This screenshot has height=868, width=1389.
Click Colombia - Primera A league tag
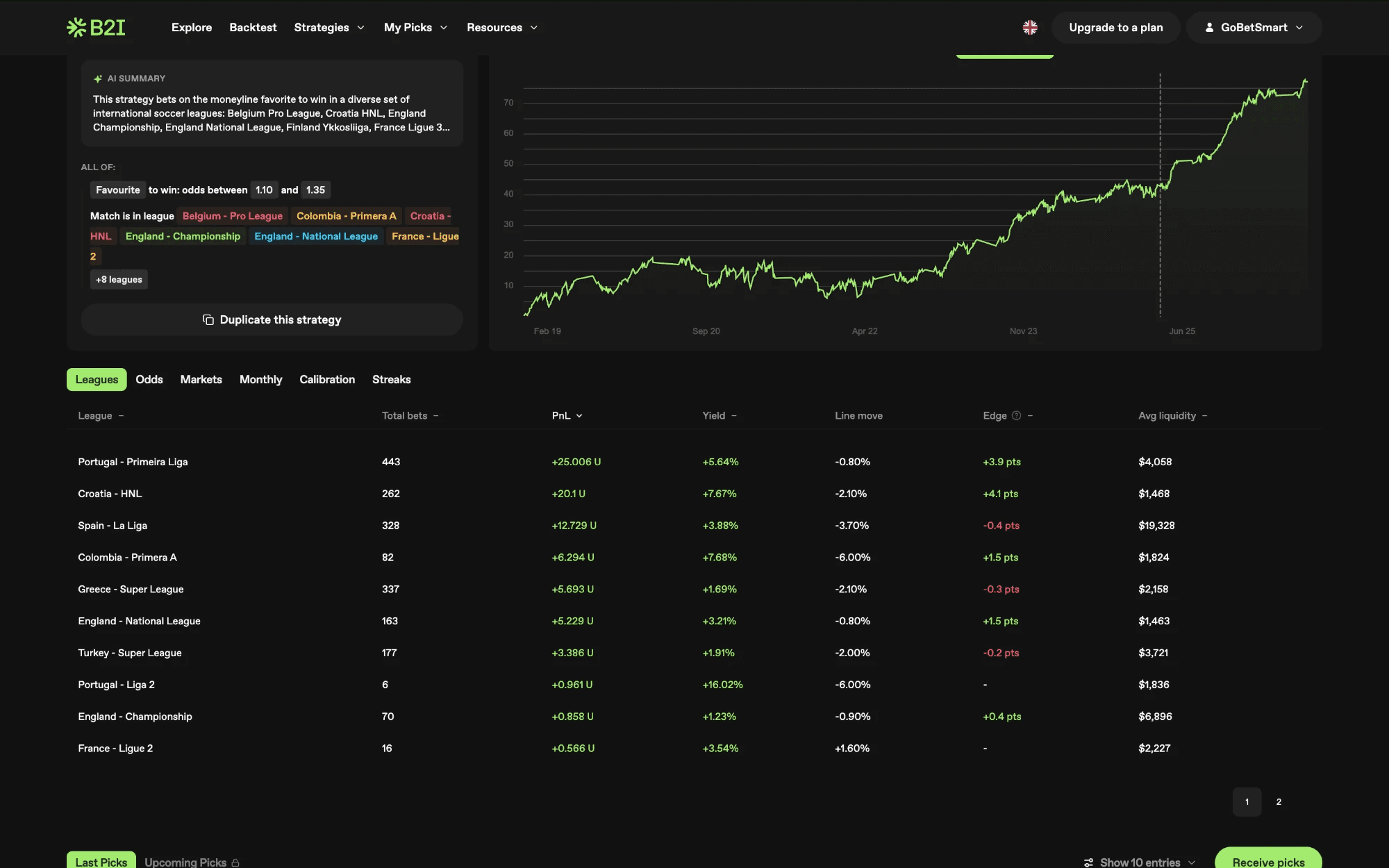[347, 216]
